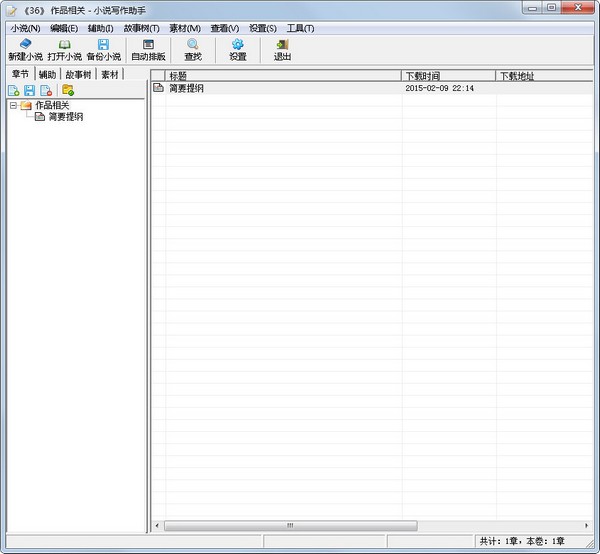Click the app icon in the title bar

pos(11,11)
